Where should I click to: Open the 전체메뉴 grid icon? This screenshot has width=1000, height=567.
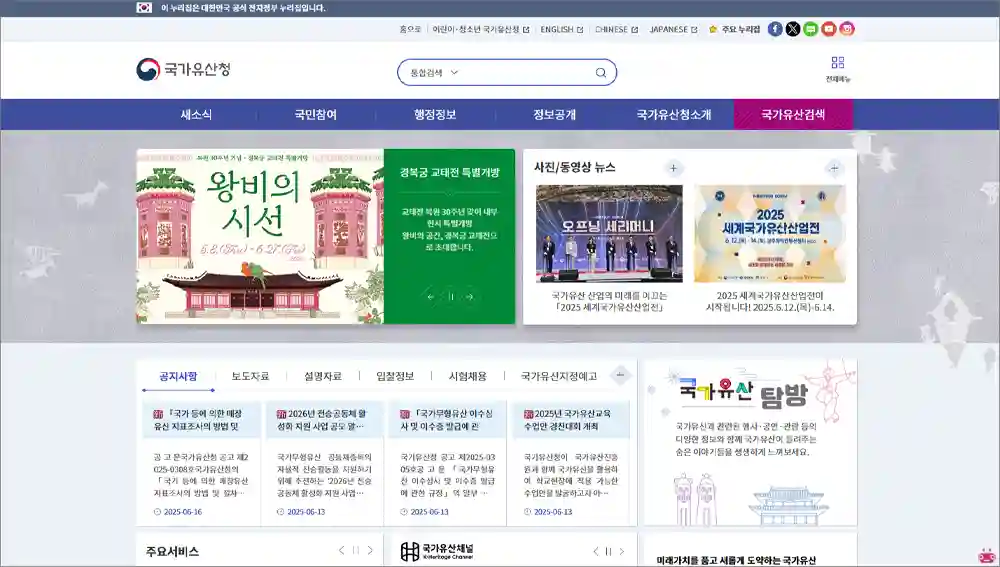(x=838, y=63)
